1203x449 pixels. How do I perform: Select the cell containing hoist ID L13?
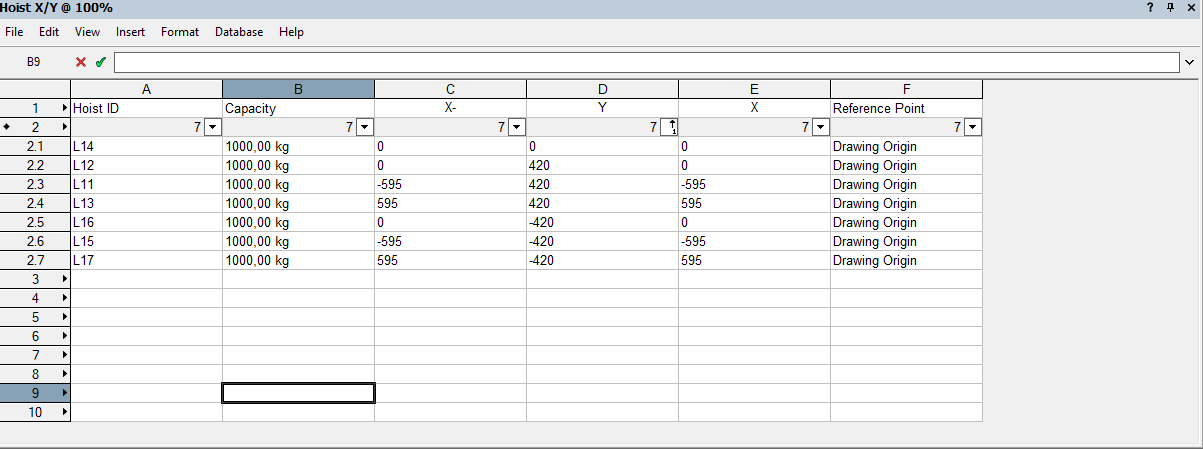coord(146,203)
